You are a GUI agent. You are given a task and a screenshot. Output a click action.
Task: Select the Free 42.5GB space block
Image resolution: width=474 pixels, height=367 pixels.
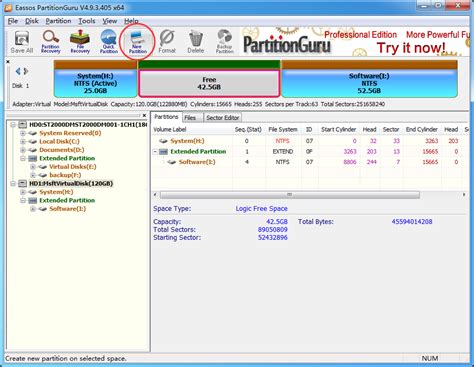[209, 83]
